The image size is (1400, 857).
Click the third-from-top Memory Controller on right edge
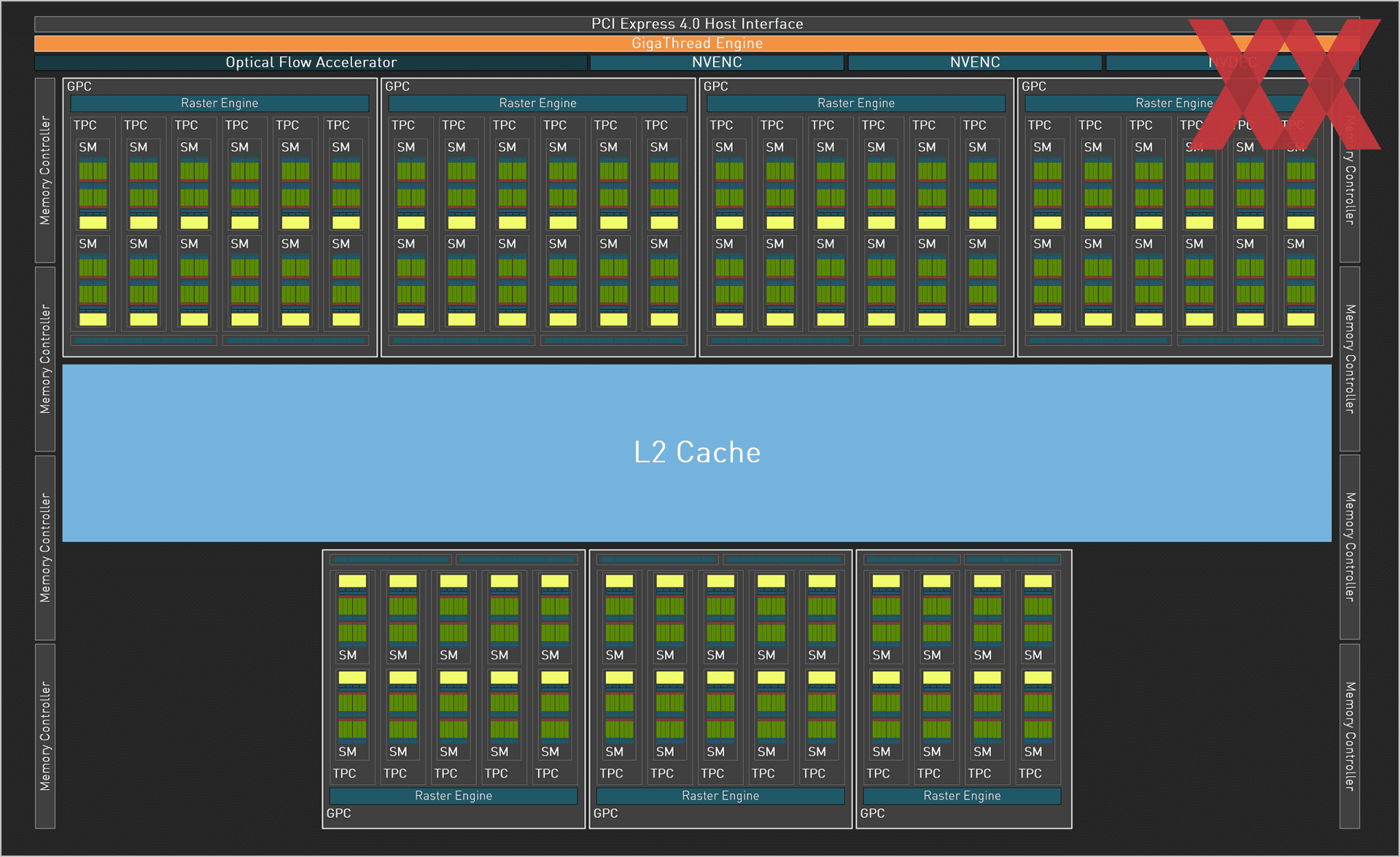(x=1350, y=548)
